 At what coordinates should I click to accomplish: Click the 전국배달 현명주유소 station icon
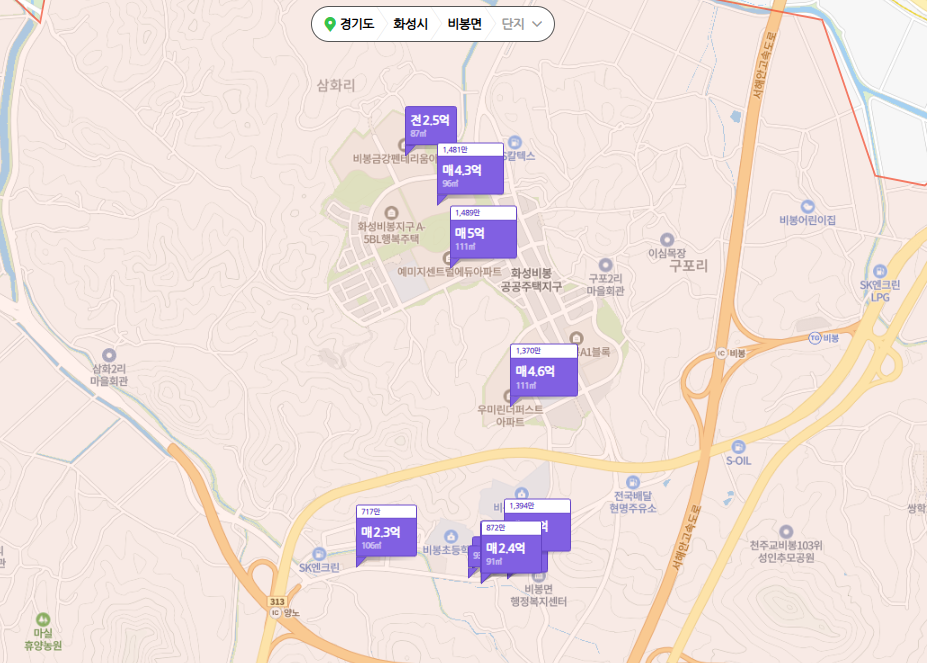coord(633,482)
